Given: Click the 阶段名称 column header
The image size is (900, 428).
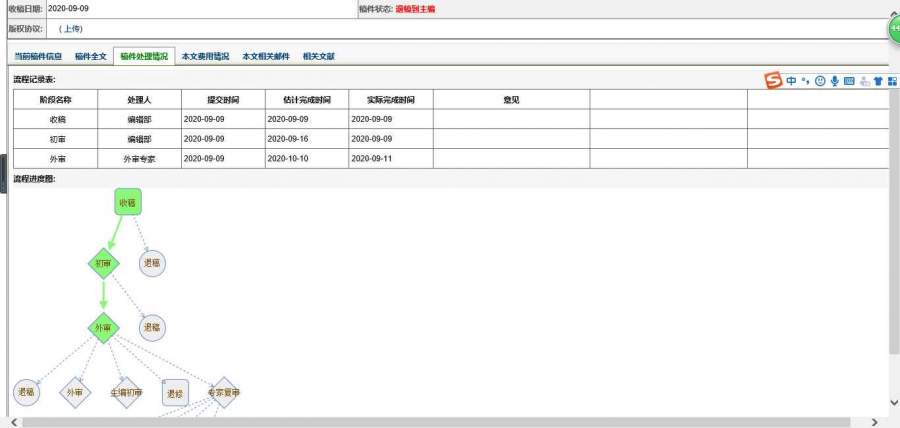Looking at the screenshot, I should point(56,99).
